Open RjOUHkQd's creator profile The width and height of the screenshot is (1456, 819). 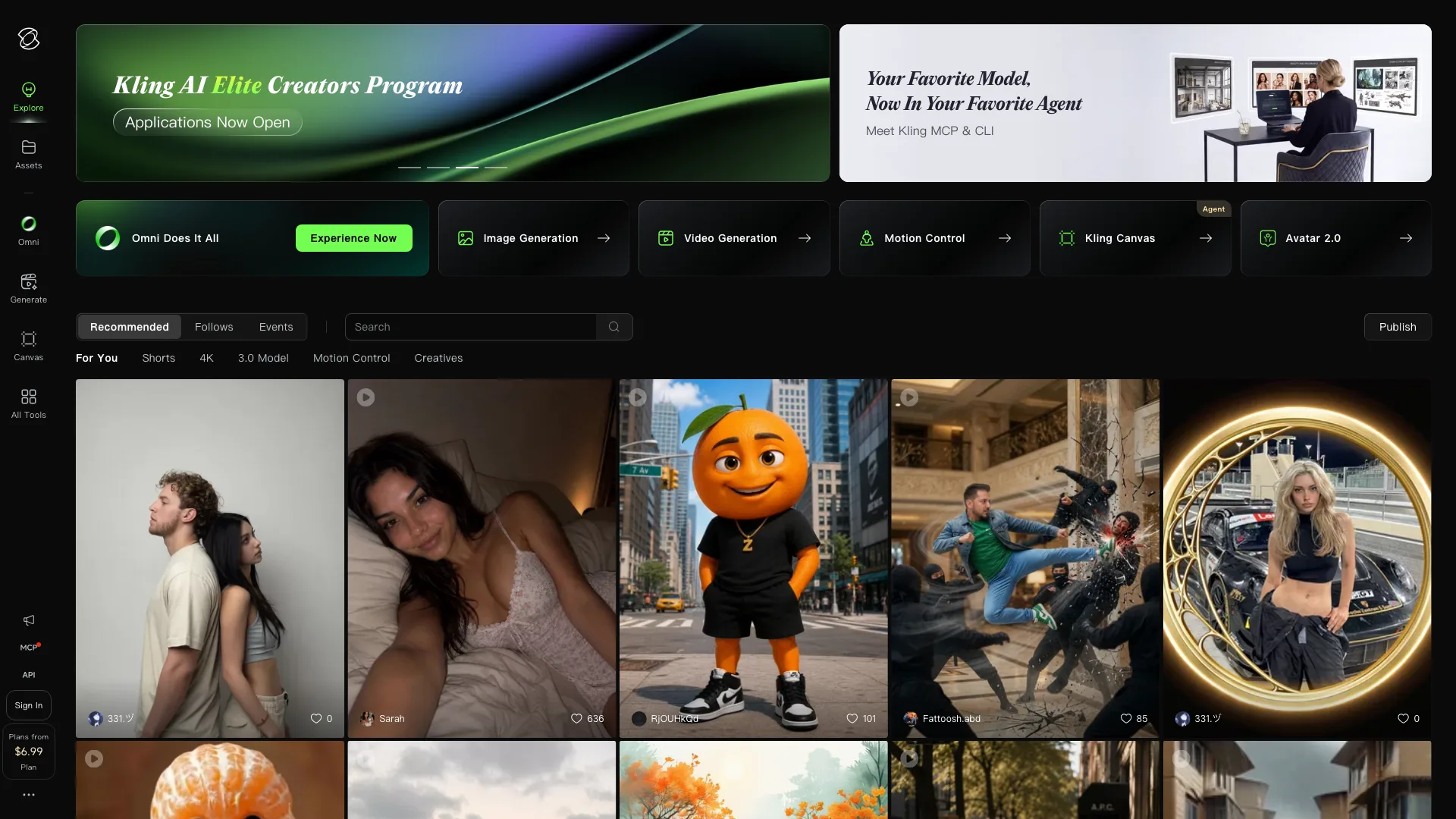point(665,718)
